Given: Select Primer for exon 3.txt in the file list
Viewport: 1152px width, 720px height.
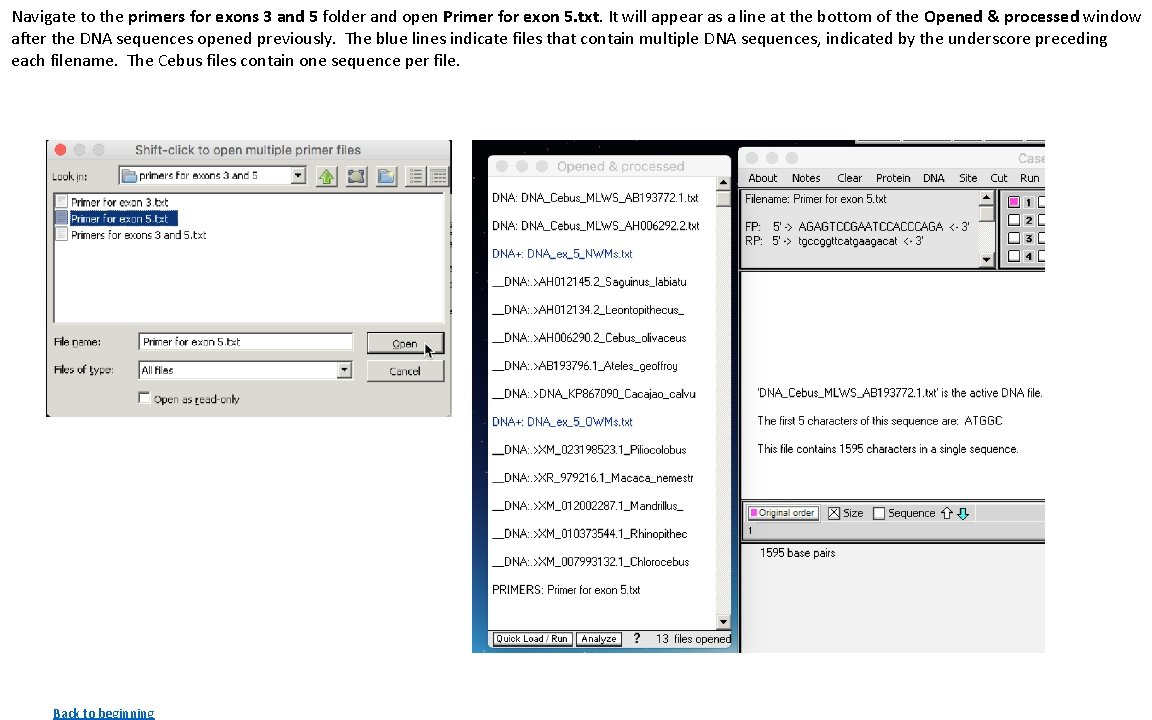Looking at the screenshot, I should (118, 201).
